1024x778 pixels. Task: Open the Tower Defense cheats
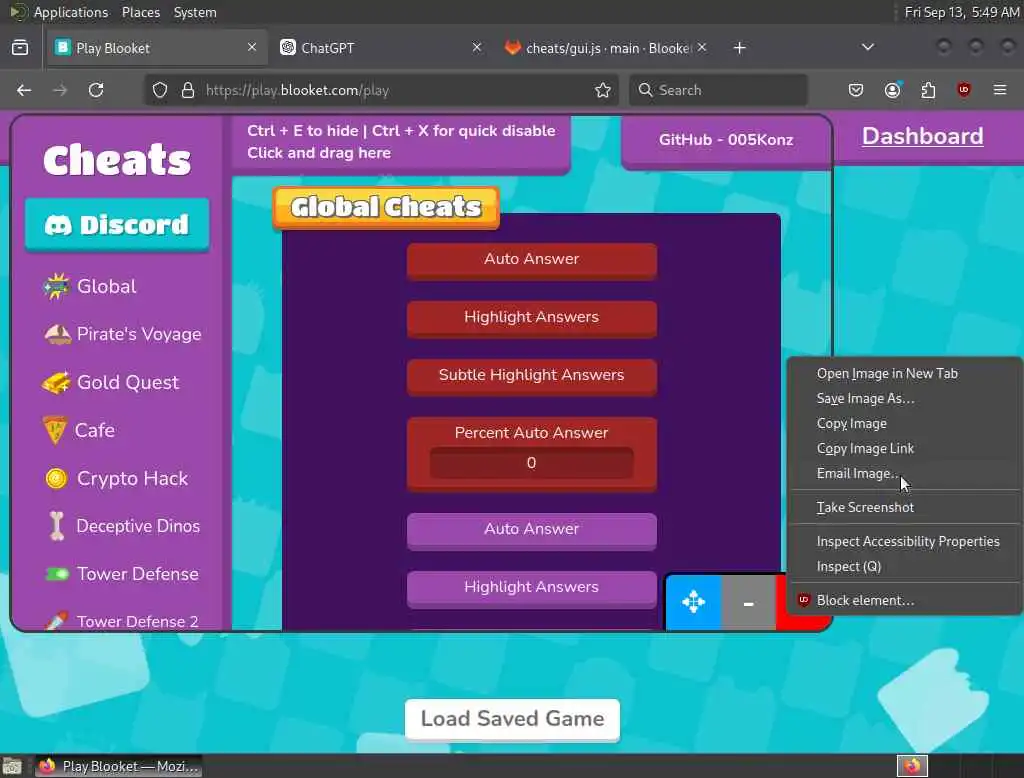(121, 574)
